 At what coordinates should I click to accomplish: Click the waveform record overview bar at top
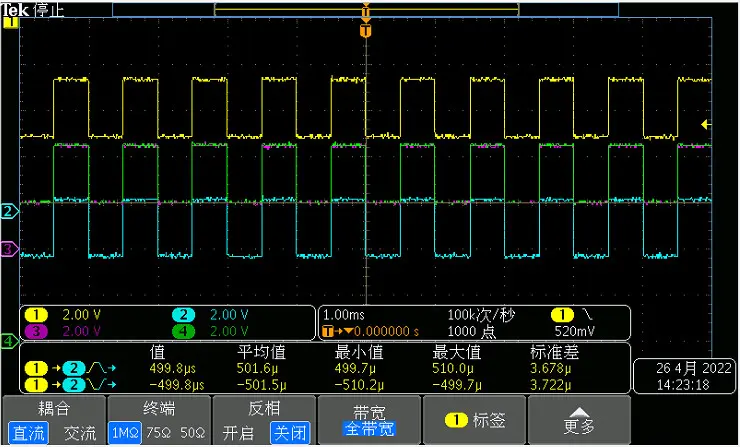(x=366, y=9)
